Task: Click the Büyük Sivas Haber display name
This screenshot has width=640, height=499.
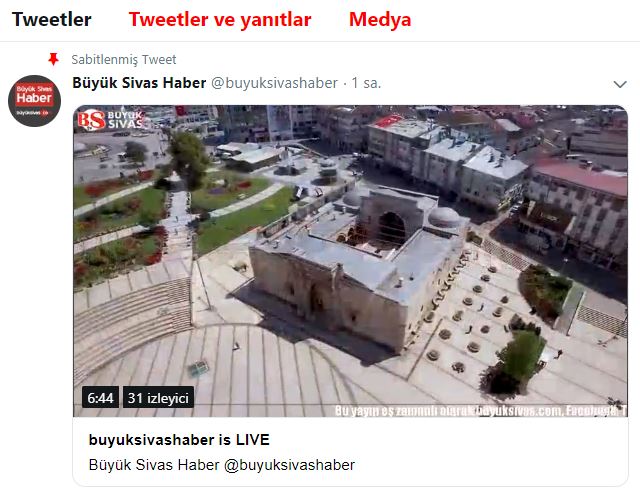Action: click(139, 83)
